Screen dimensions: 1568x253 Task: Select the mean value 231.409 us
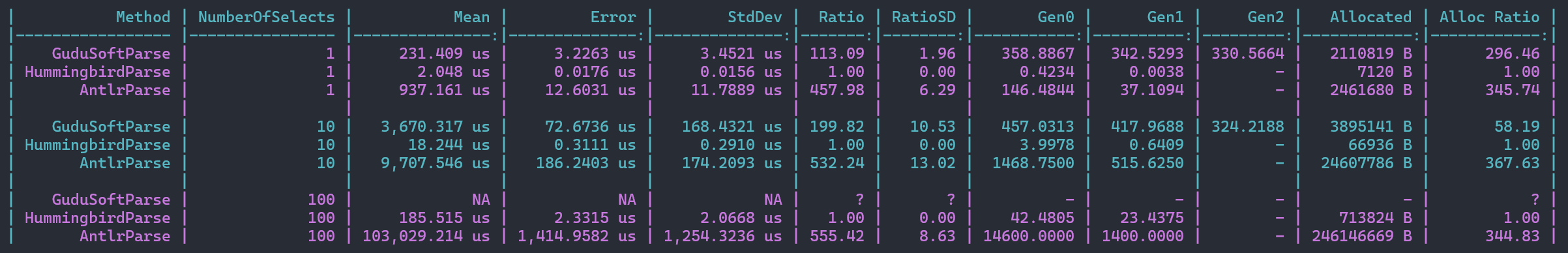[444, 53]
